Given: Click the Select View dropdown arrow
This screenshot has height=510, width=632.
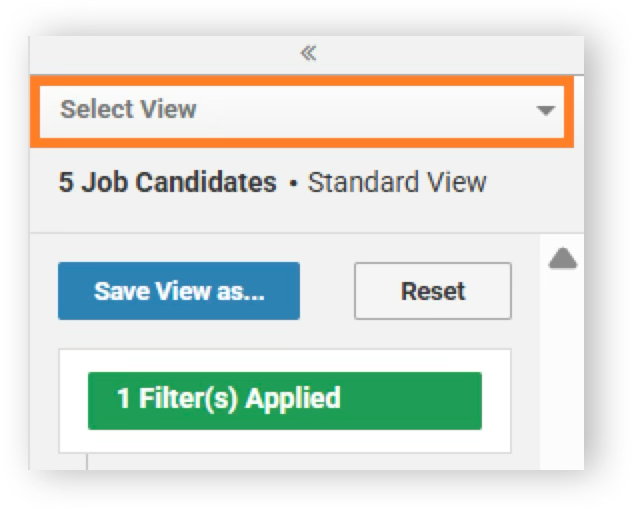Looking at the screenshot, I should 546,110.
